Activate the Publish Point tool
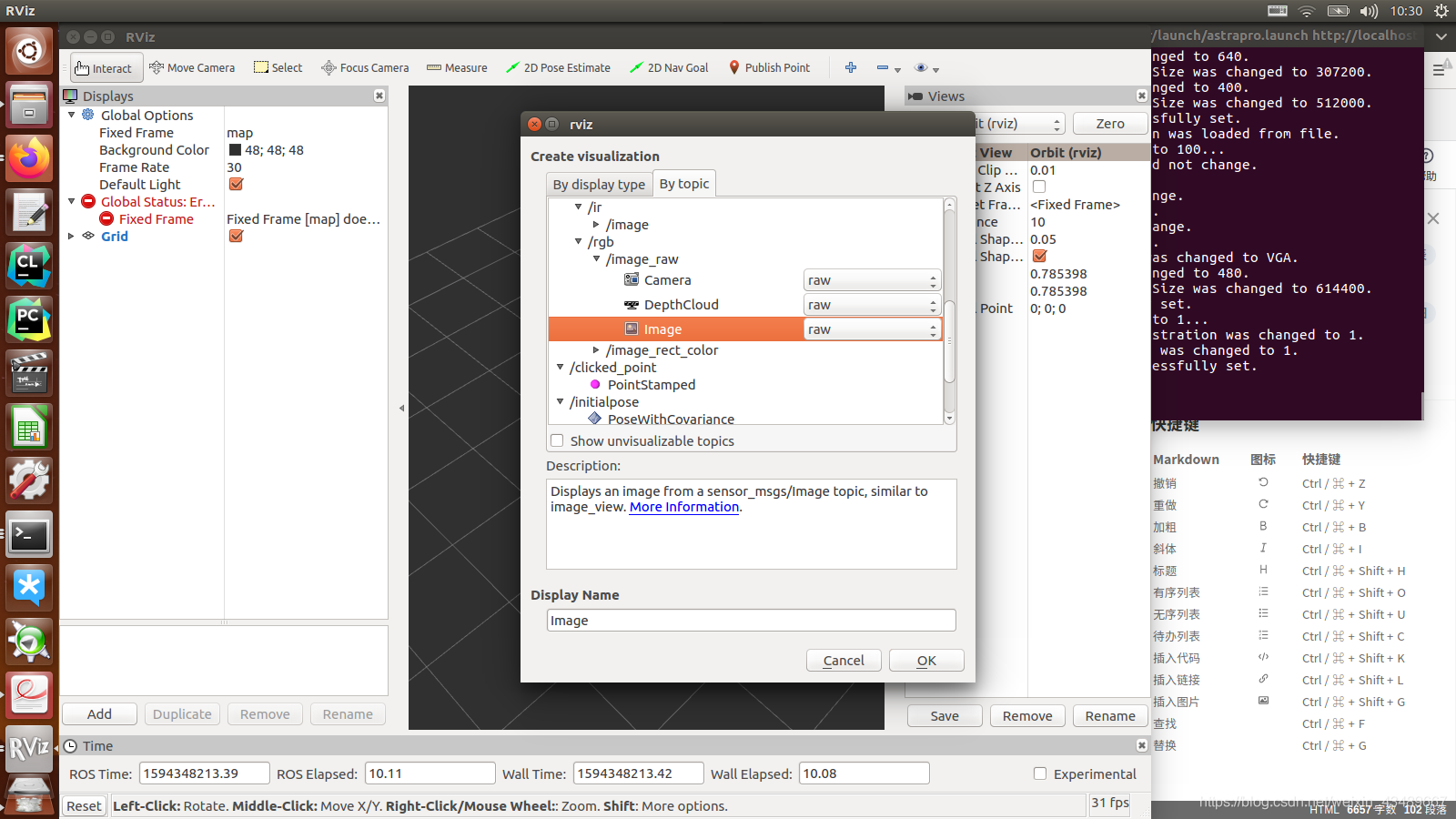Image resolution: width=1456 pixels, height=819 pixels. (x=769, y=68)
